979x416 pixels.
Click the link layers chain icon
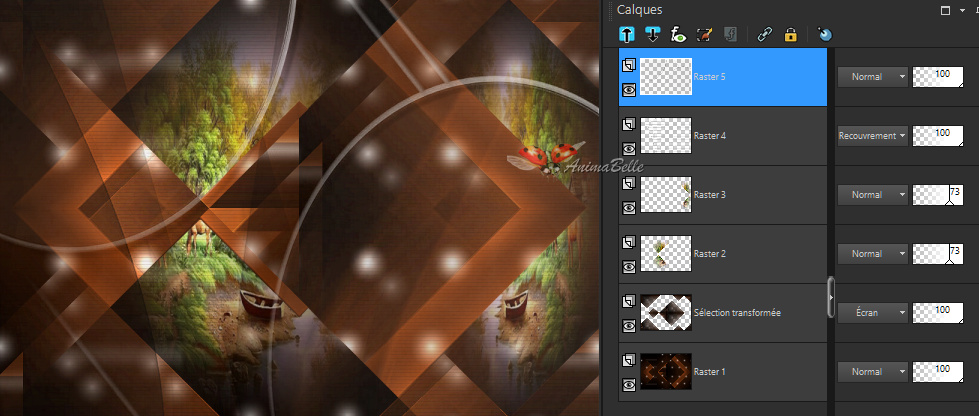coord(764,34)
